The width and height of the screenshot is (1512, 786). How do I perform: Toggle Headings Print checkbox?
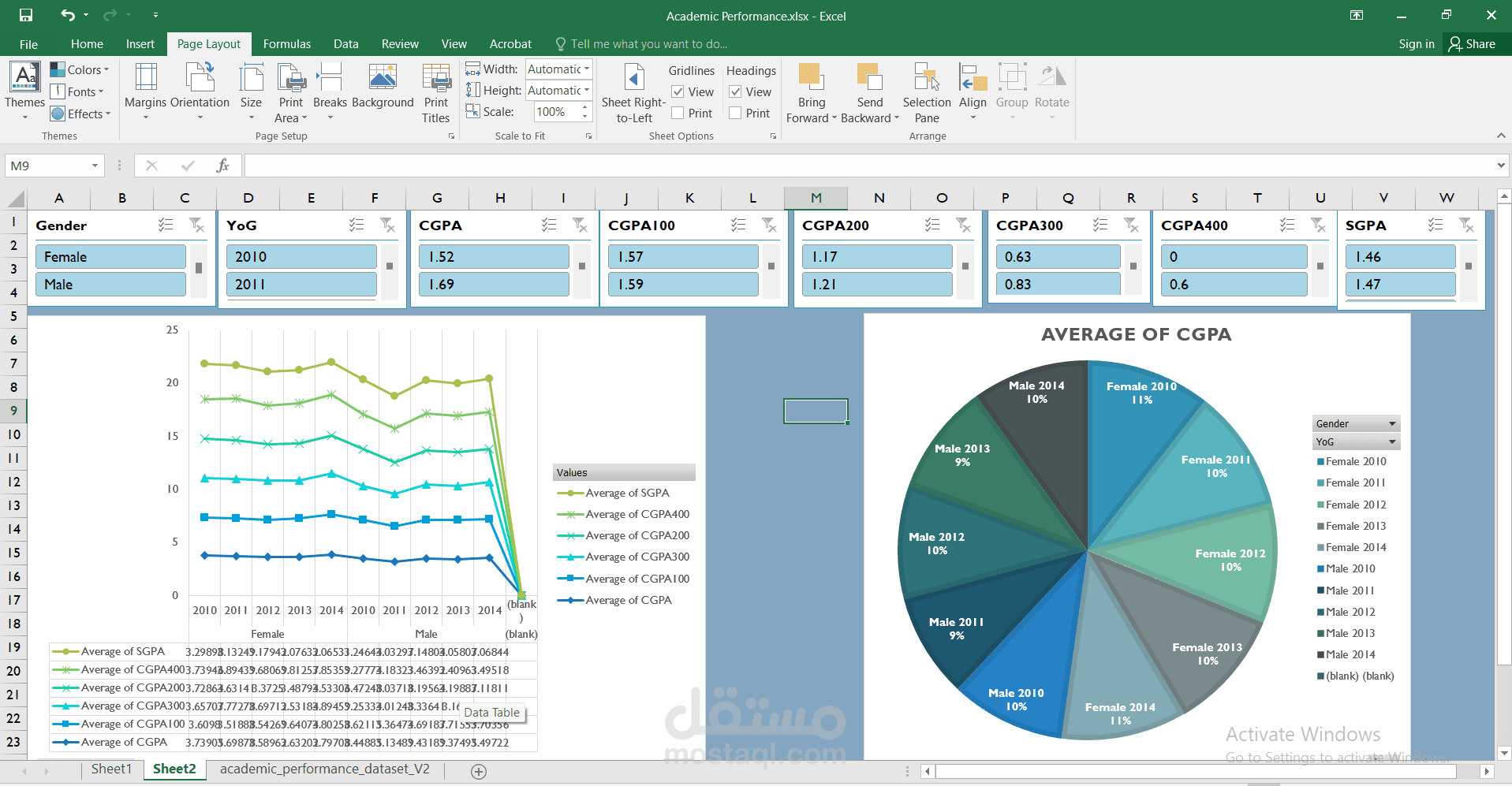[735, 114]
